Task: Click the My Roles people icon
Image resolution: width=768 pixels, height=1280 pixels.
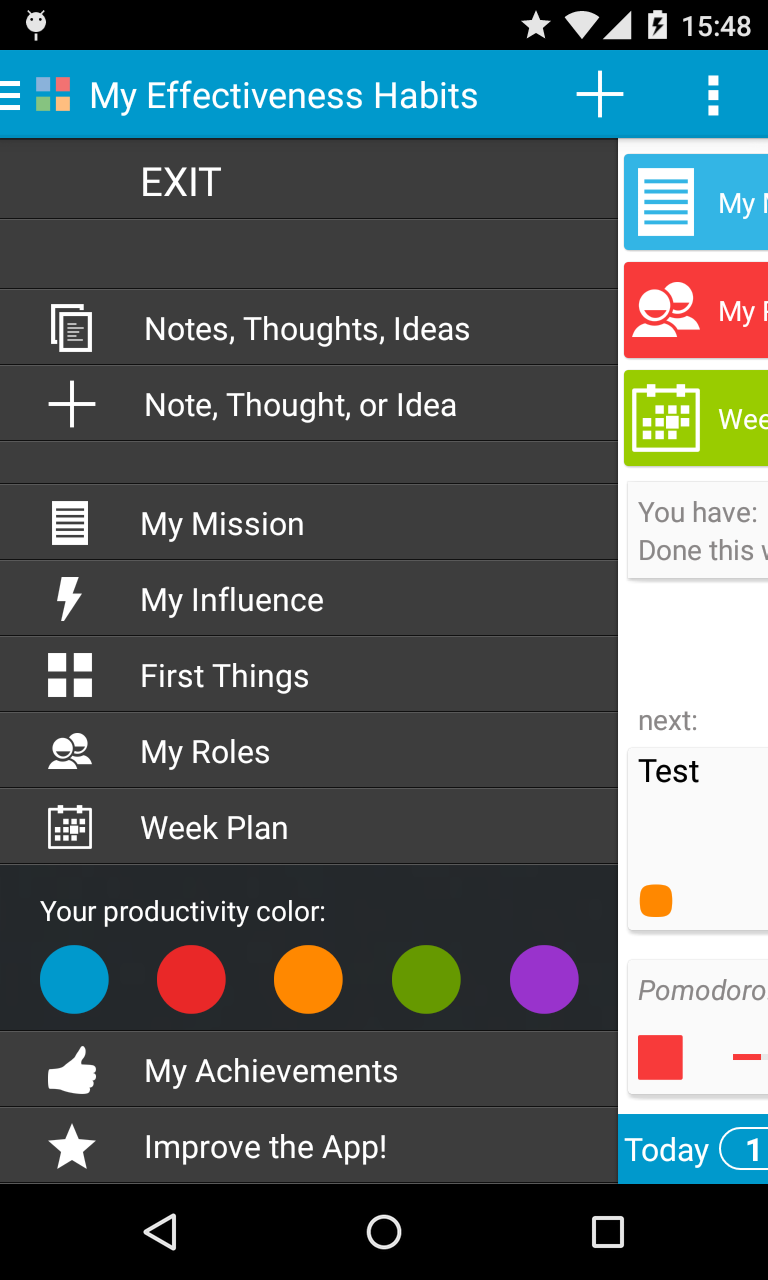Action: tap(70, 751)
